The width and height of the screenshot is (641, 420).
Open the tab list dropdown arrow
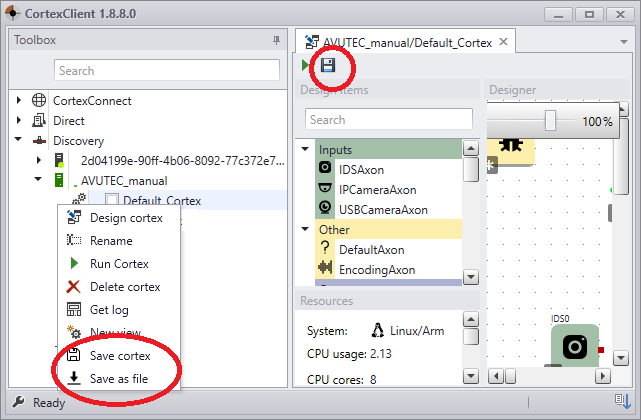pyautogui.click(x=624, y=42)
